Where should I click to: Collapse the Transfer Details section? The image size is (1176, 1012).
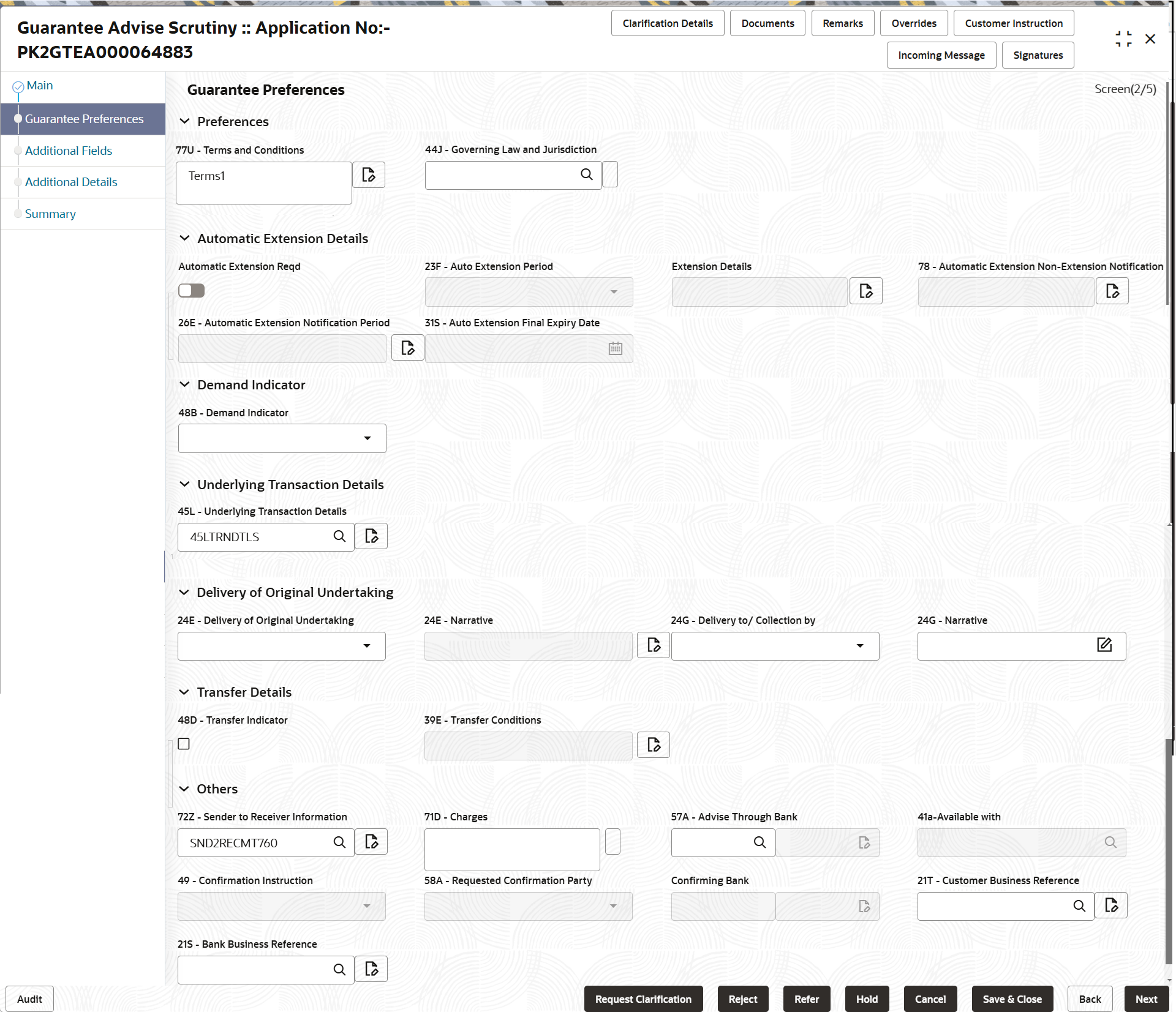(184, 692)
